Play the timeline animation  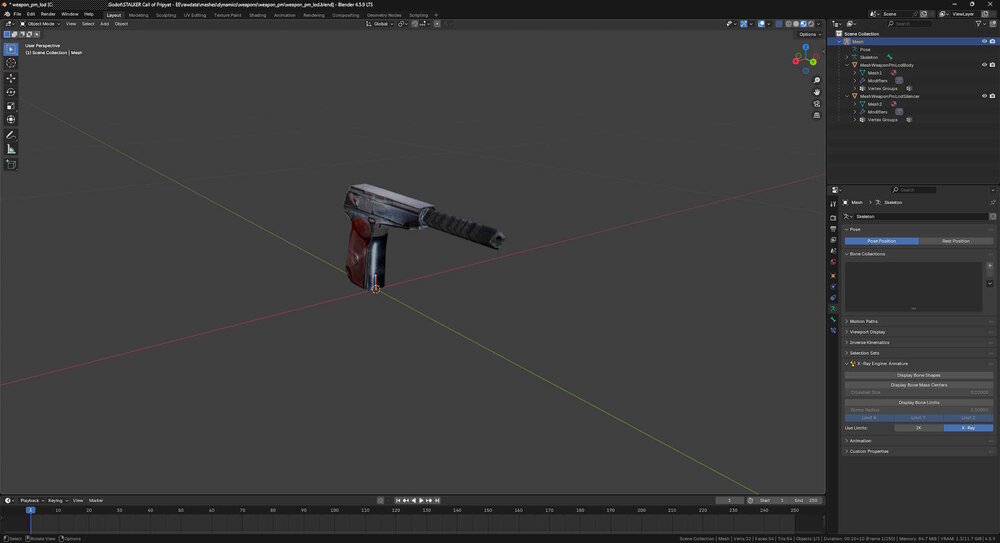421,501
